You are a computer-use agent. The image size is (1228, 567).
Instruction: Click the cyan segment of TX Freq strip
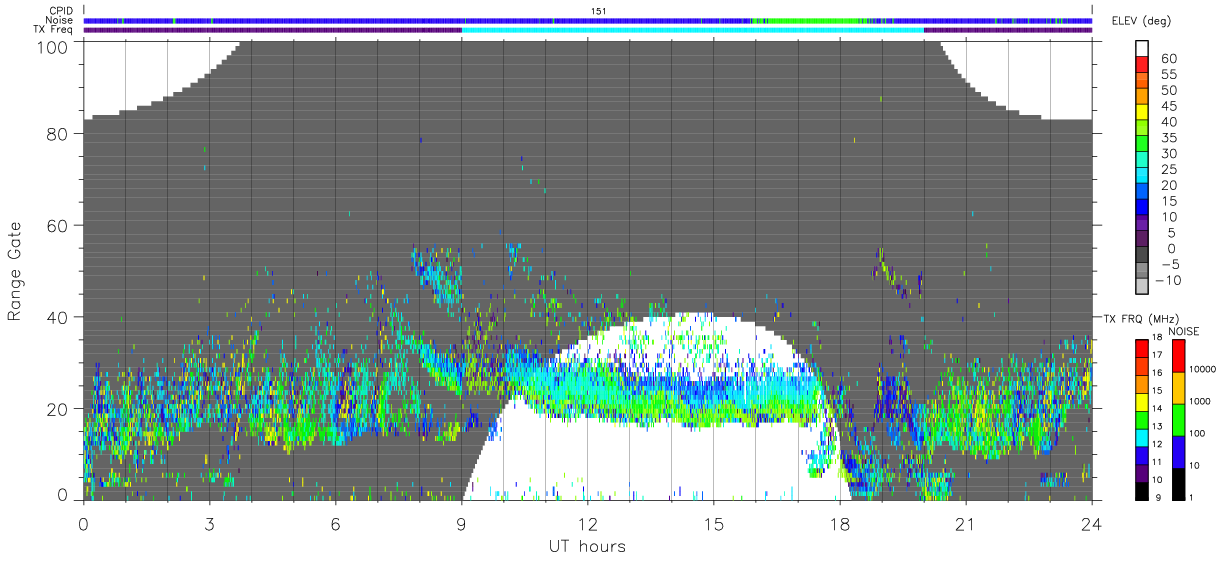[692, 29]
